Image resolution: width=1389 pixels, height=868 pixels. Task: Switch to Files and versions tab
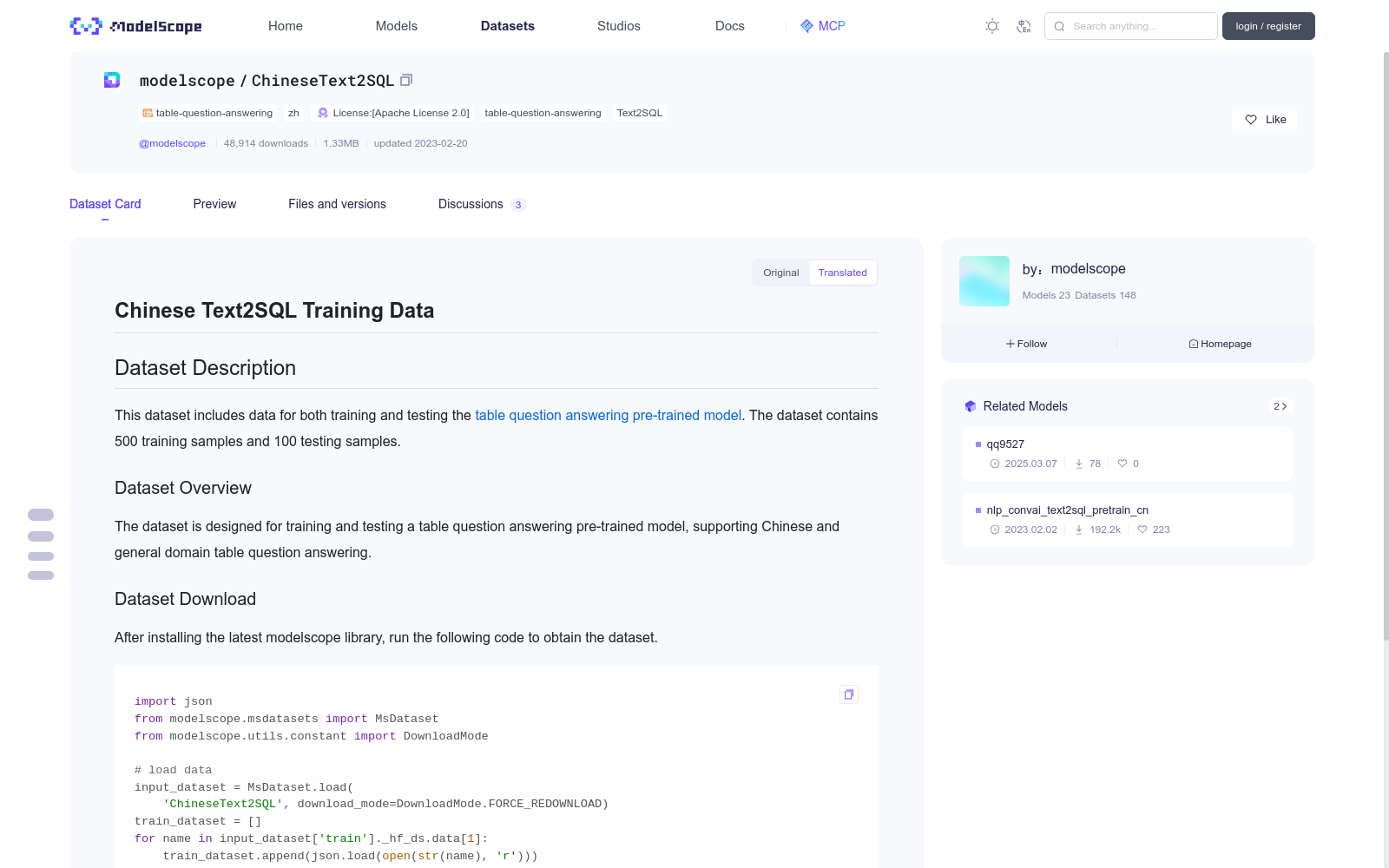pyautogui.click(x=337, y=204)
